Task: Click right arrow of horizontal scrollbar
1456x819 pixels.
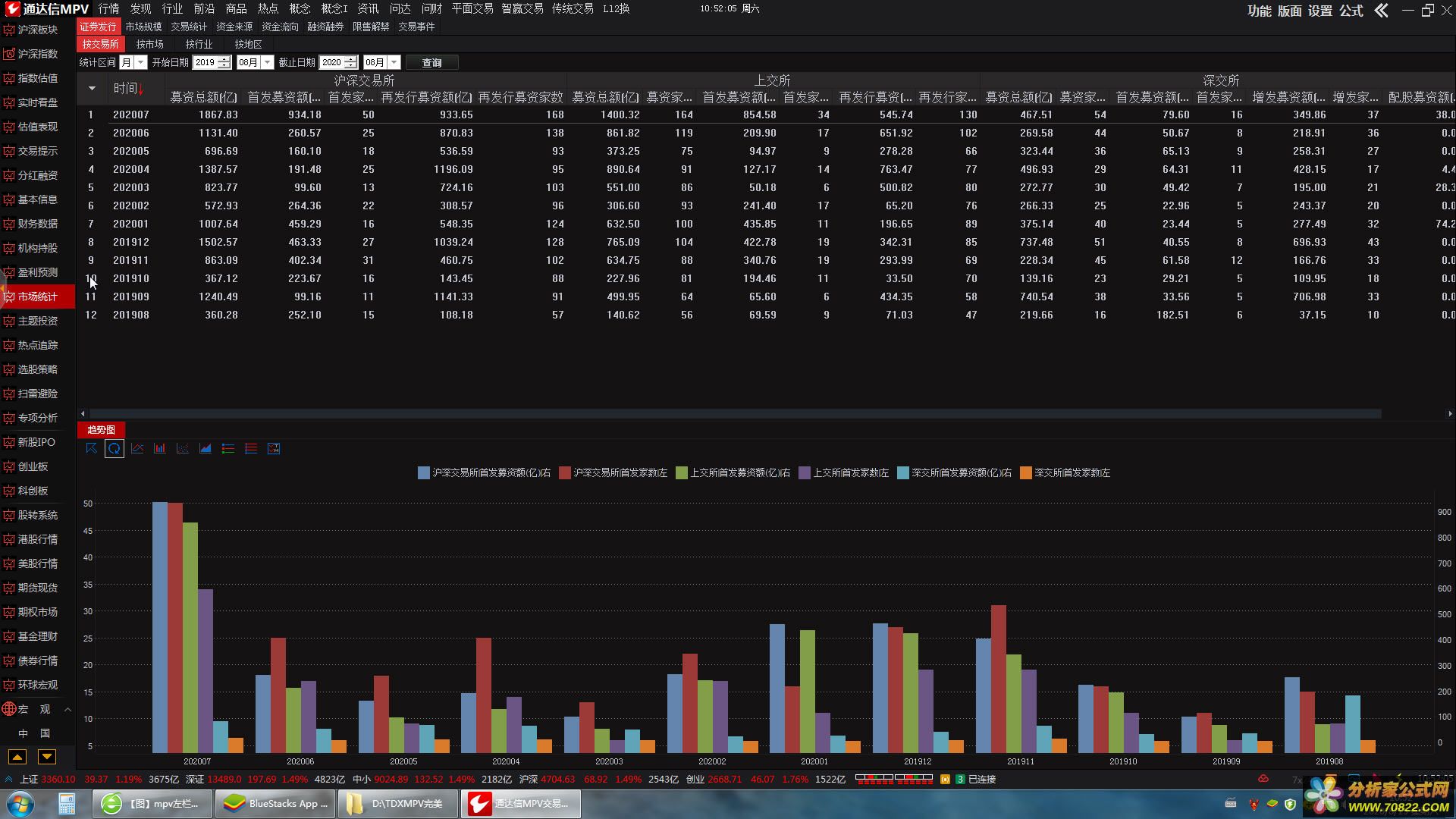Action: [x=1449, y=414]
